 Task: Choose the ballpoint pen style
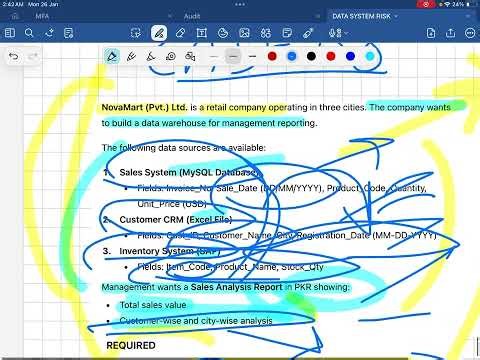pyautogui.click(x=112, y=56)
